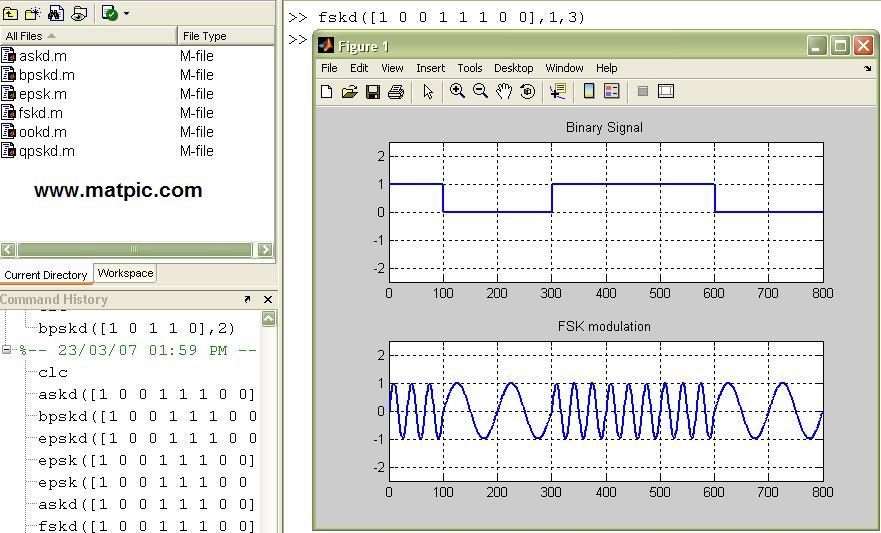
Task: Switch to the Workspace tab
Action: 125,273
